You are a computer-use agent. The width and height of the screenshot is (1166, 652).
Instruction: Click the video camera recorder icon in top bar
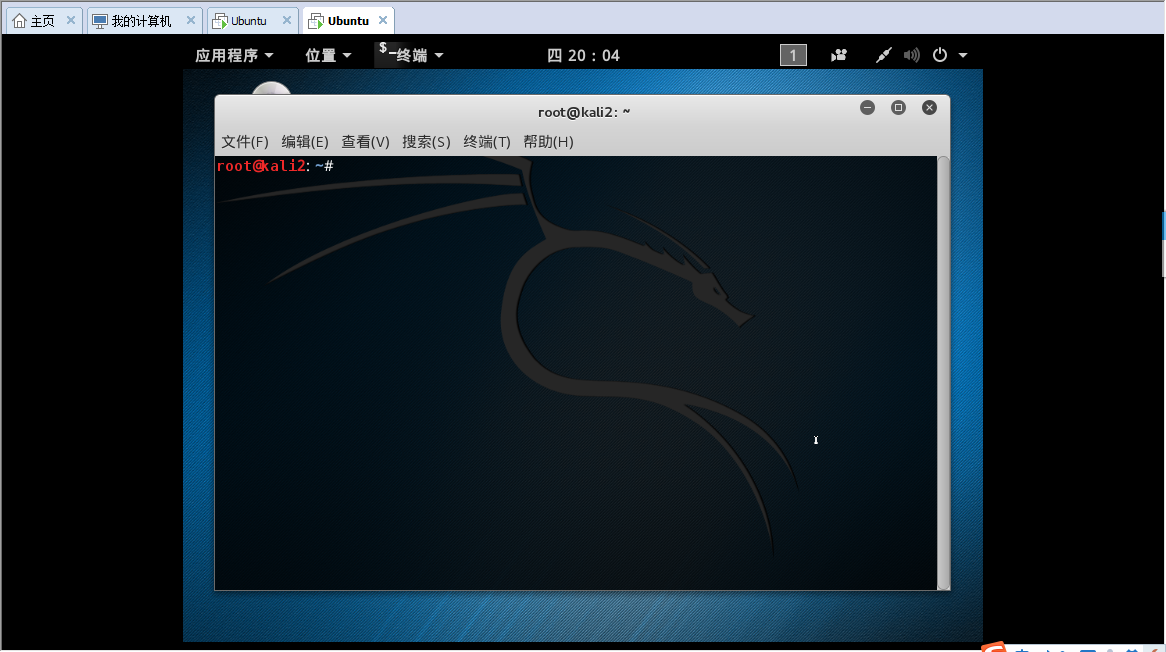point(839,55)
